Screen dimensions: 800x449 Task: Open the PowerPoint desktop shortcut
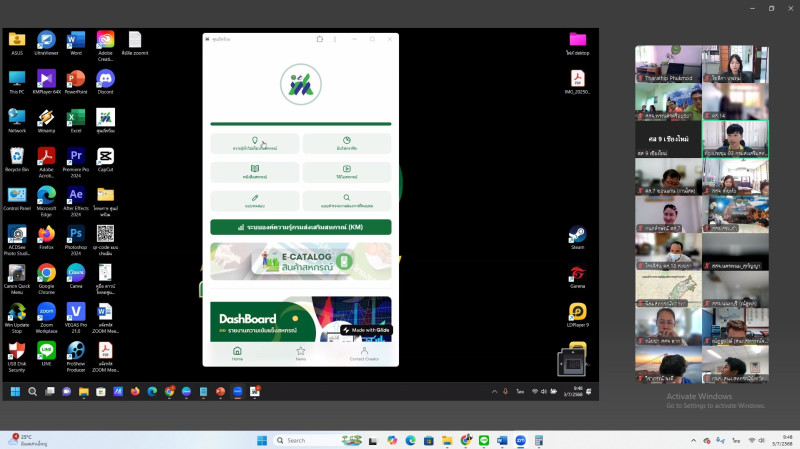(x=76, y=82)
